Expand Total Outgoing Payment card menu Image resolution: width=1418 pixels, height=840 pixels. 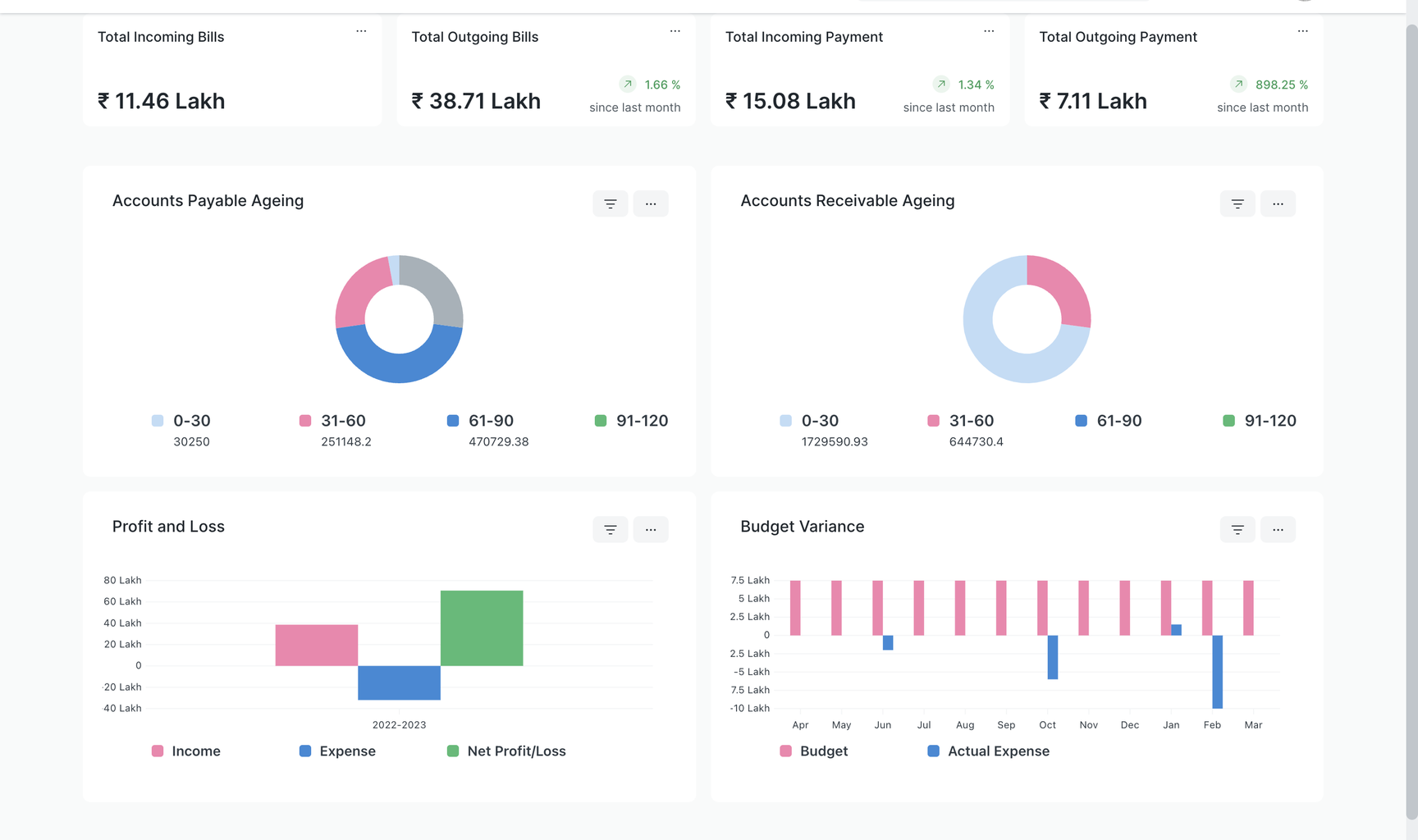pos(1302,31)
